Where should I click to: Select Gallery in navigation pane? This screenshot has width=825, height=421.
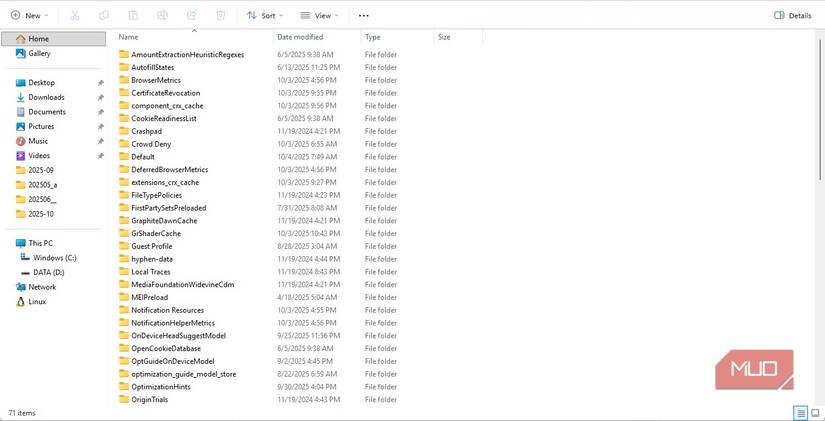39,53
